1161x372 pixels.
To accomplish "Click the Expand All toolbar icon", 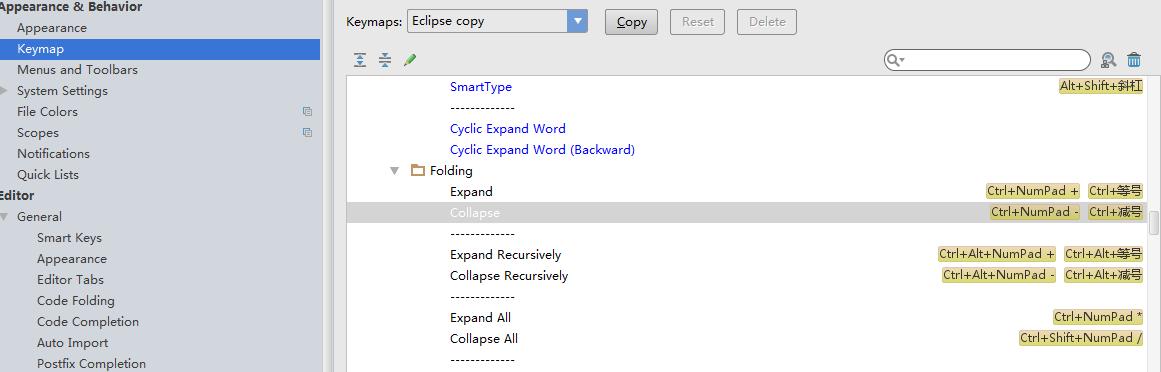I will pyautogui.click(x=360, y=60).
